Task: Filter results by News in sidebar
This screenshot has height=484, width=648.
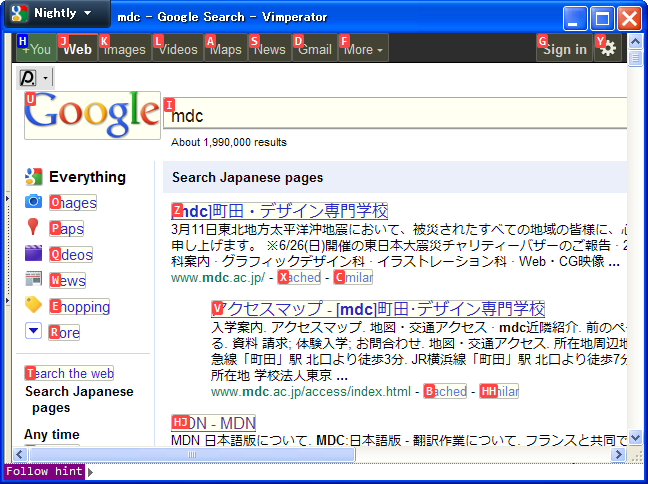Action: [x=67, y=281]
